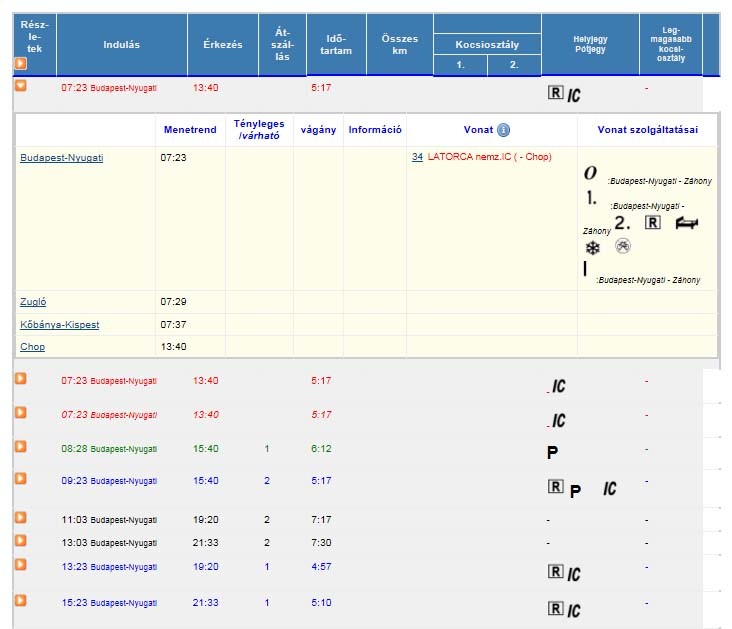
Task: Collapse the expanded 07:23 journey details
Action: [20, 85]
